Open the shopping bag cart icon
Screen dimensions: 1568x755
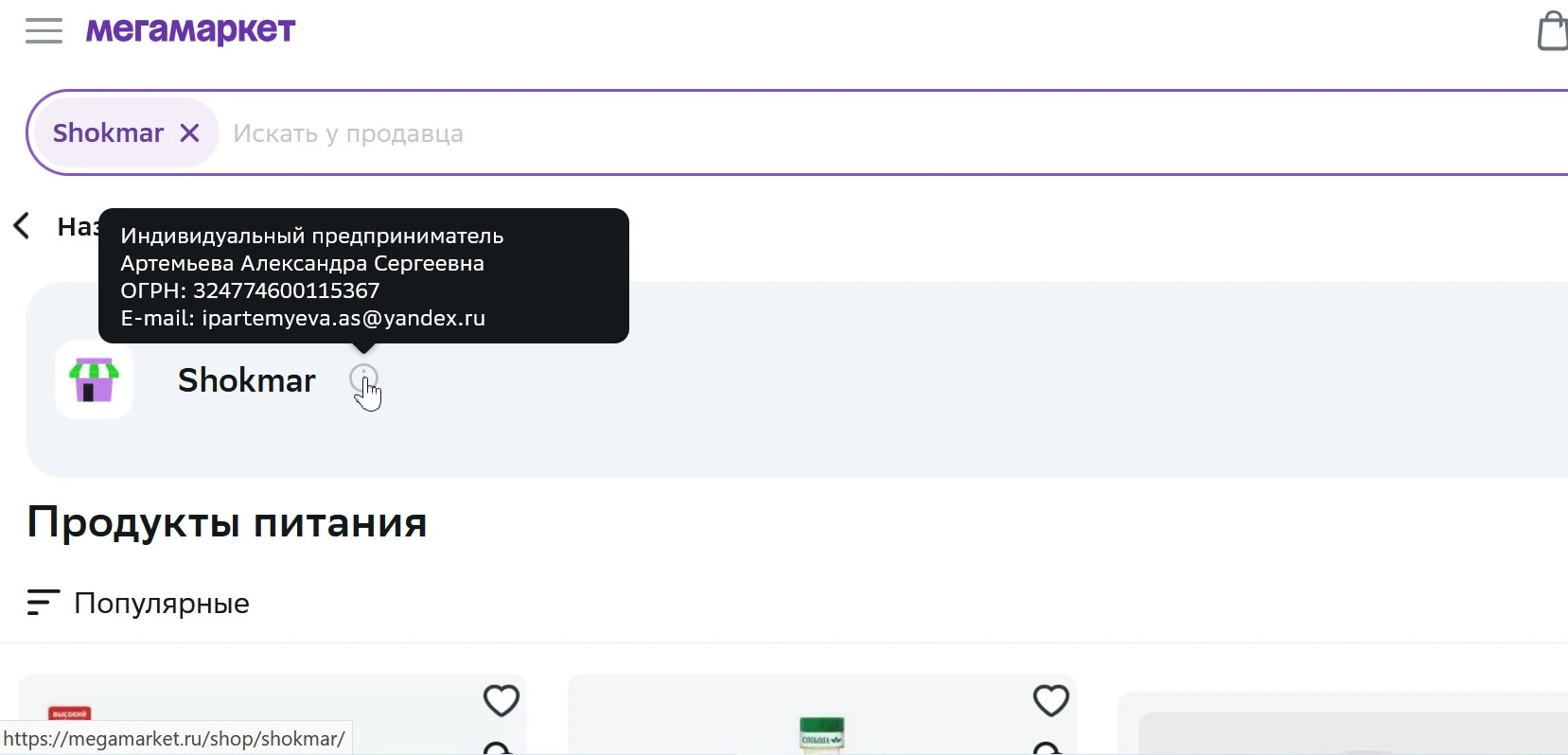pos(1552,30)
